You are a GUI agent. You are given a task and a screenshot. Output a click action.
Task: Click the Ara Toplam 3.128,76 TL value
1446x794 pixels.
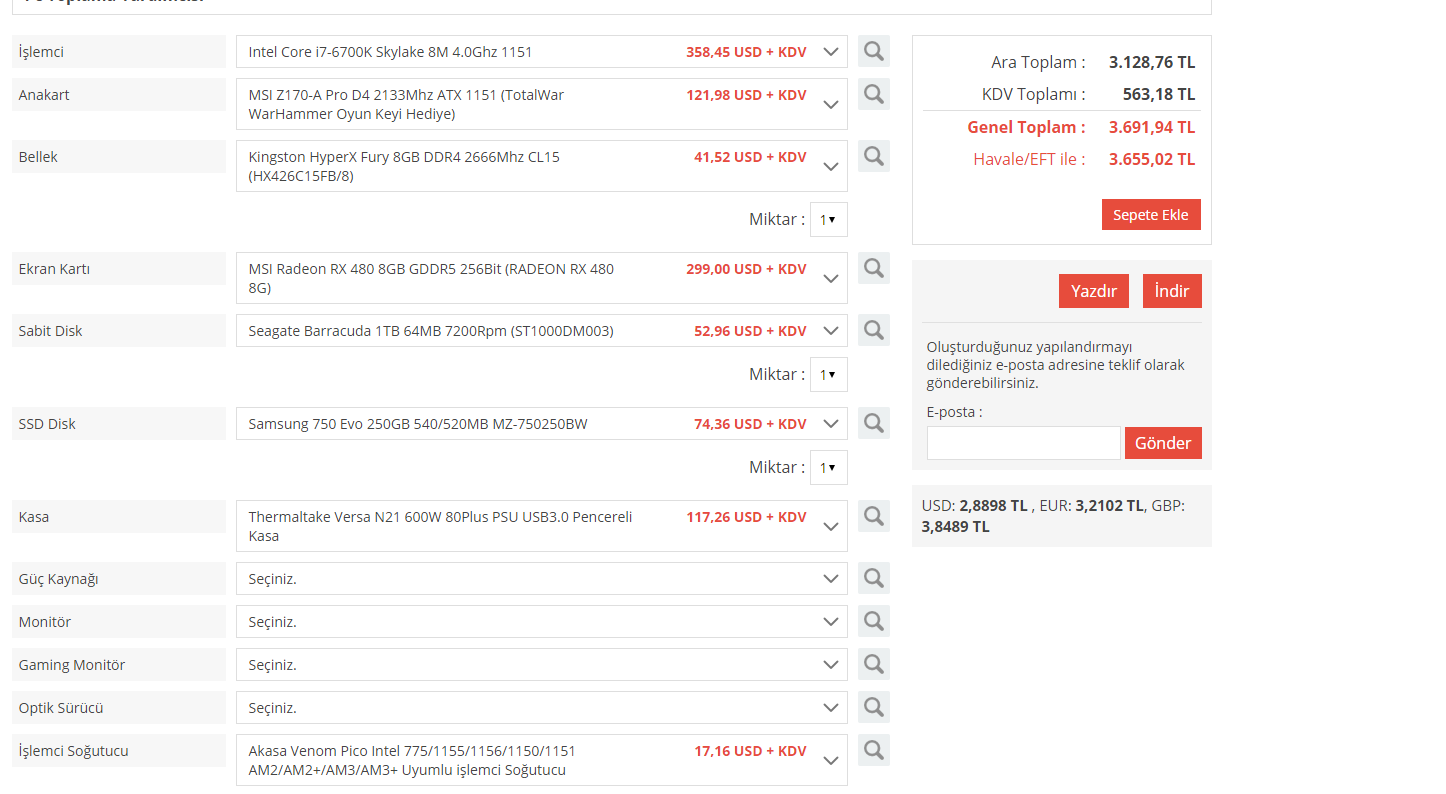(1152, 62)
